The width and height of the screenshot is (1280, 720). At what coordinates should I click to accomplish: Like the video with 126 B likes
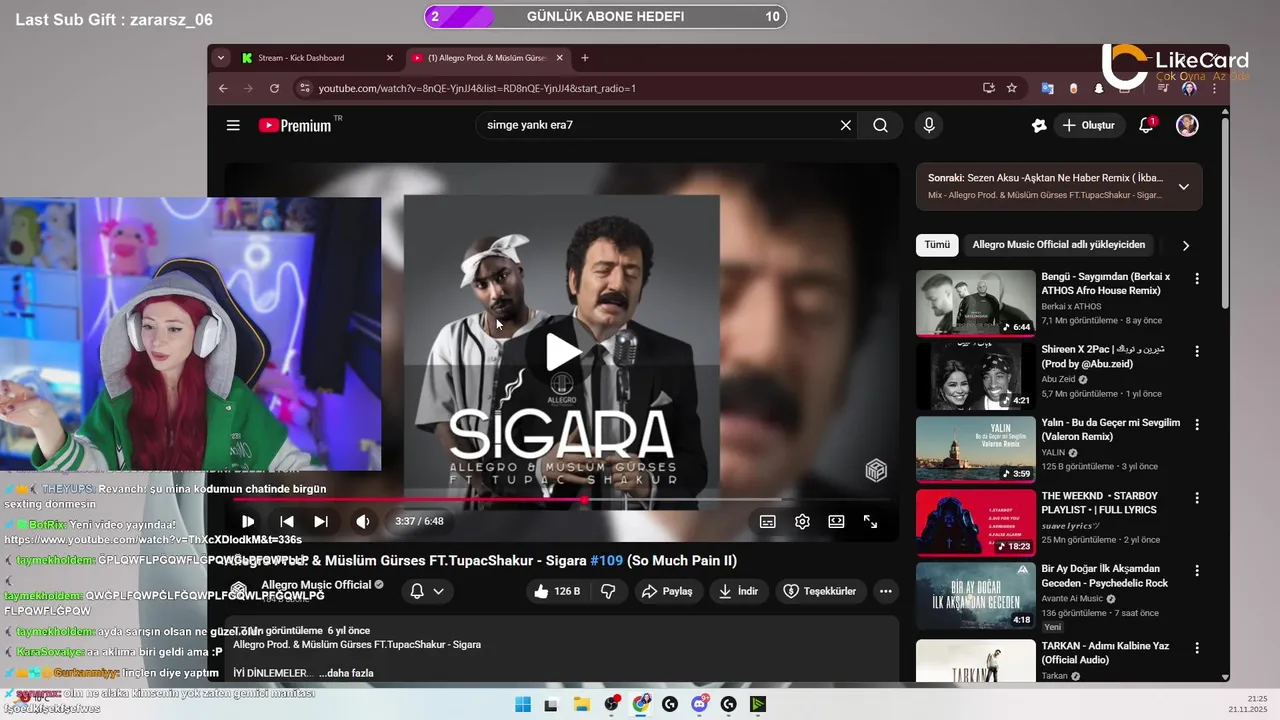click(557, 591)
